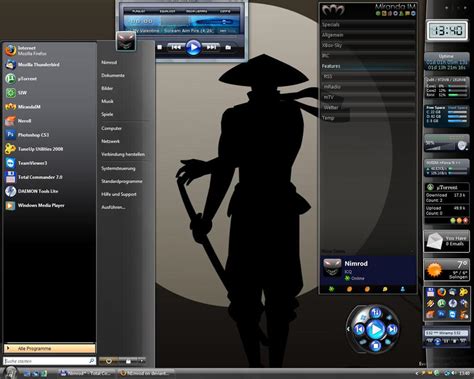Open Hilfe und Support in Start menu
Viewport: 474px width, 379px height.
[x=119, y=194]
